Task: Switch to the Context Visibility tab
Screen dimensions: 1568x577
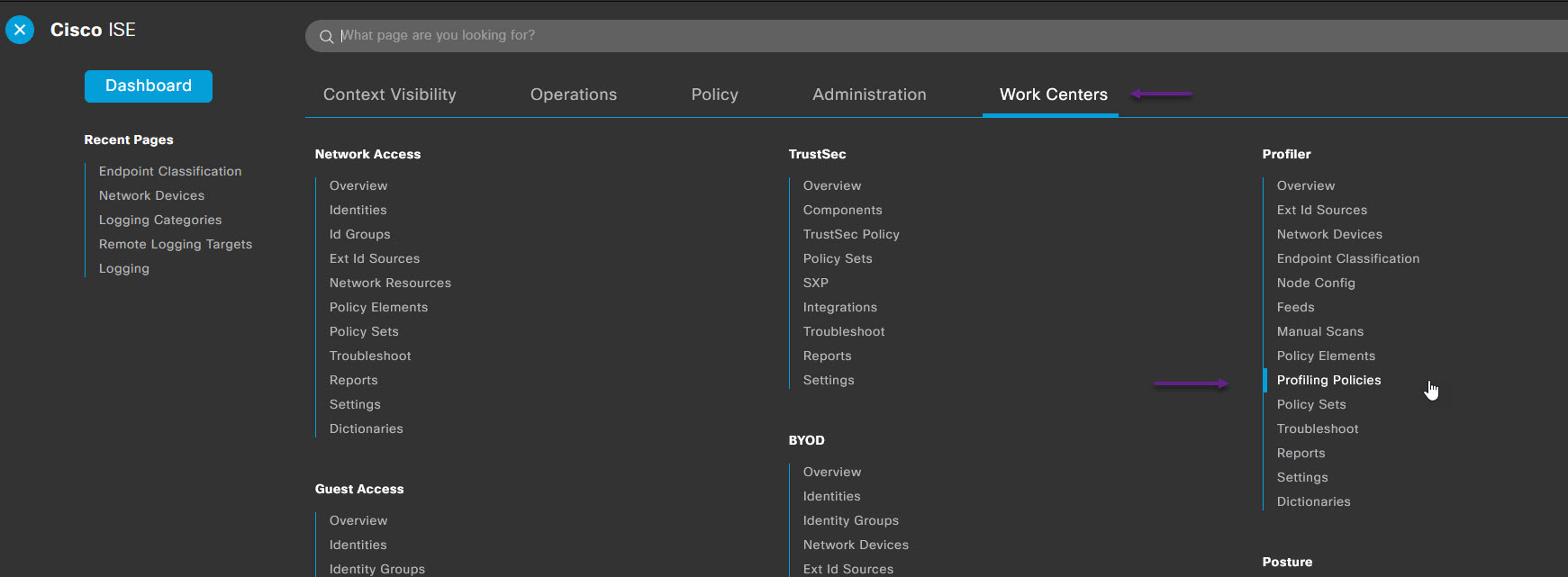Action: [x=390, y=95]
